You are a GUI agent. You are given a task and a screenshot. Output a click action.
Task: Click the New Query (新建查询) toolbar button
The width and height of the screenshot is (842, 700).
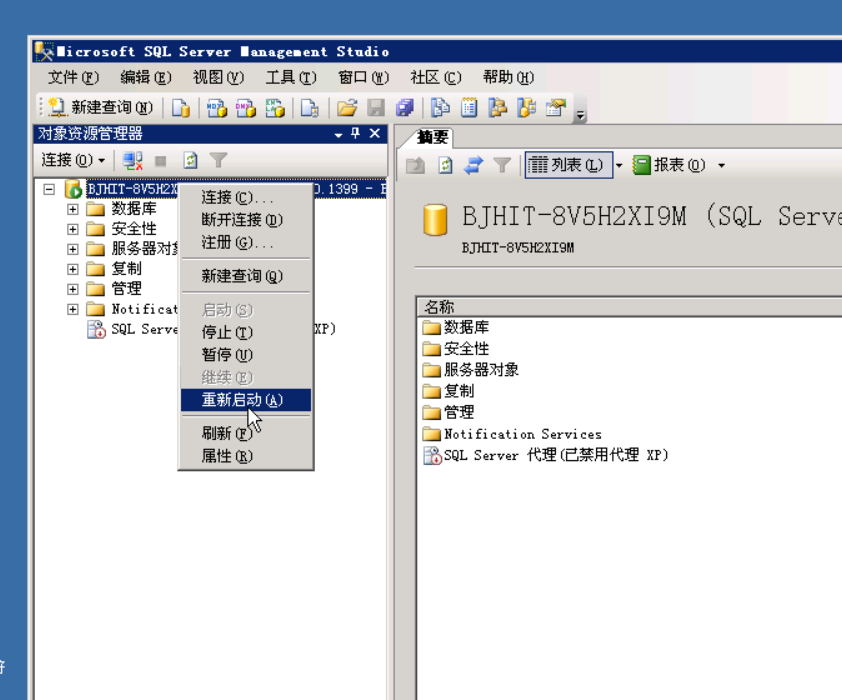point(101,108)
